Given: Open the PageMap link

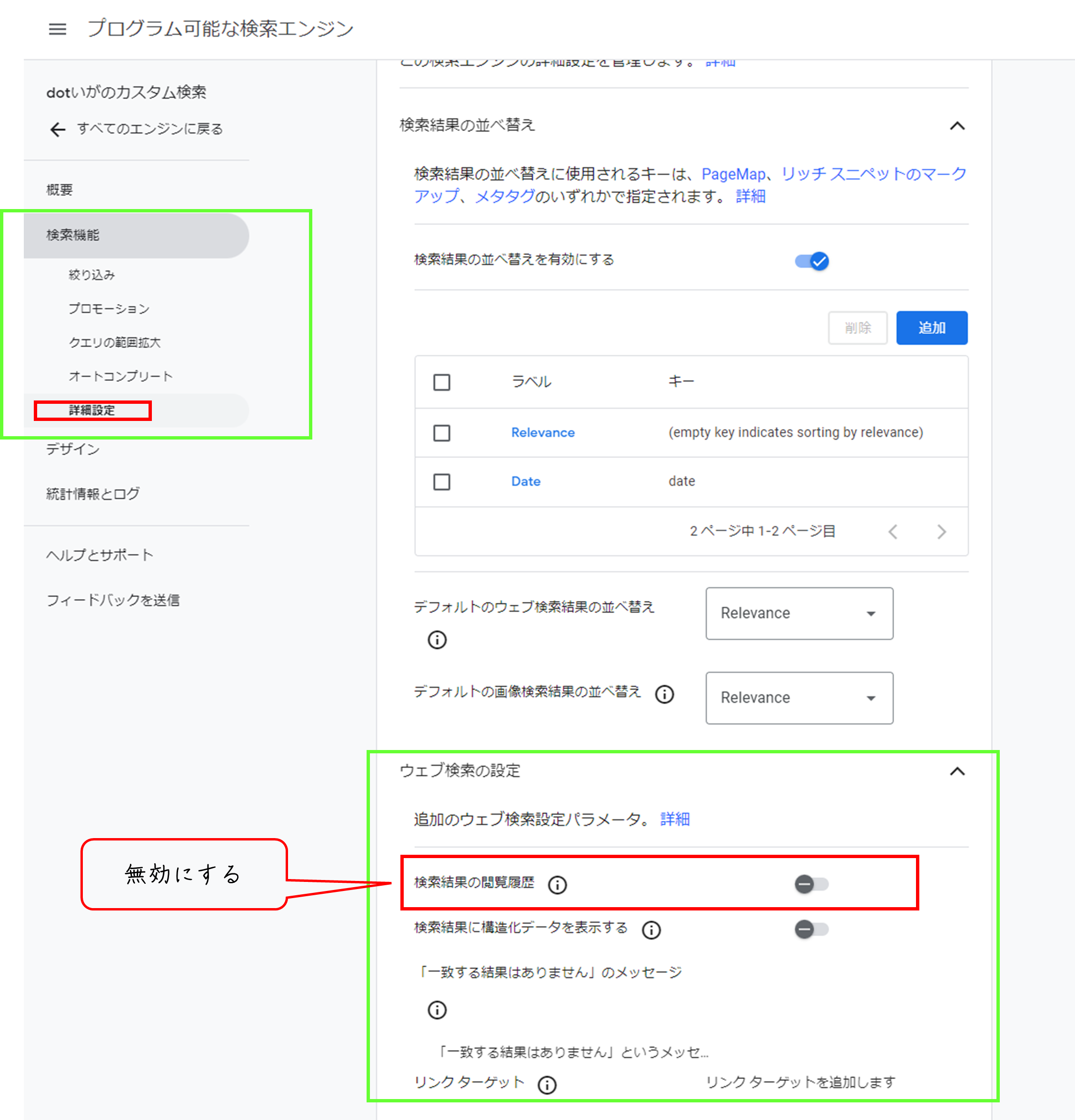Looking at the screenshot, I should (x=733, y=174).
